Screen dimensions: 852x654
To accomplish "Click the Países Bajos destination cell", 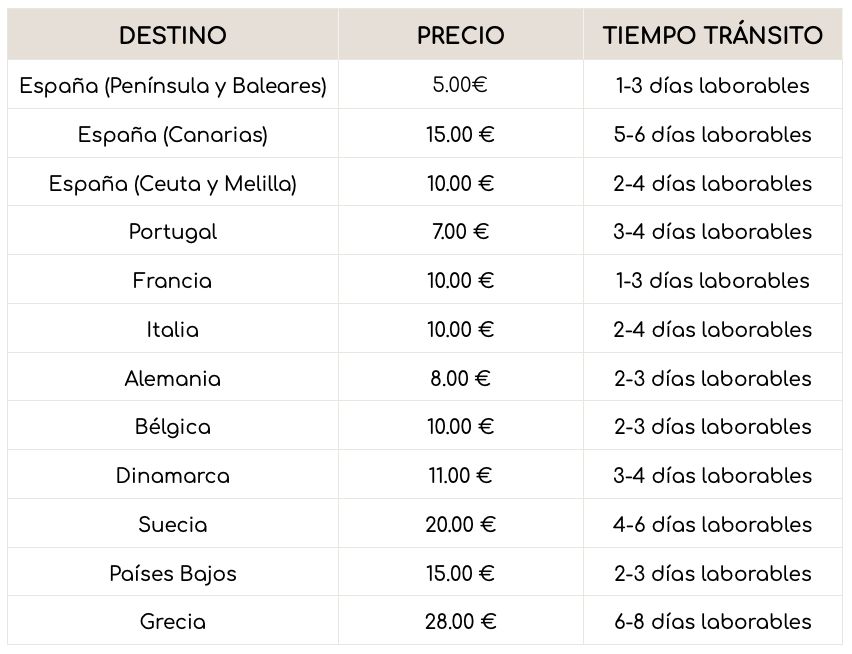I will 173,574.
